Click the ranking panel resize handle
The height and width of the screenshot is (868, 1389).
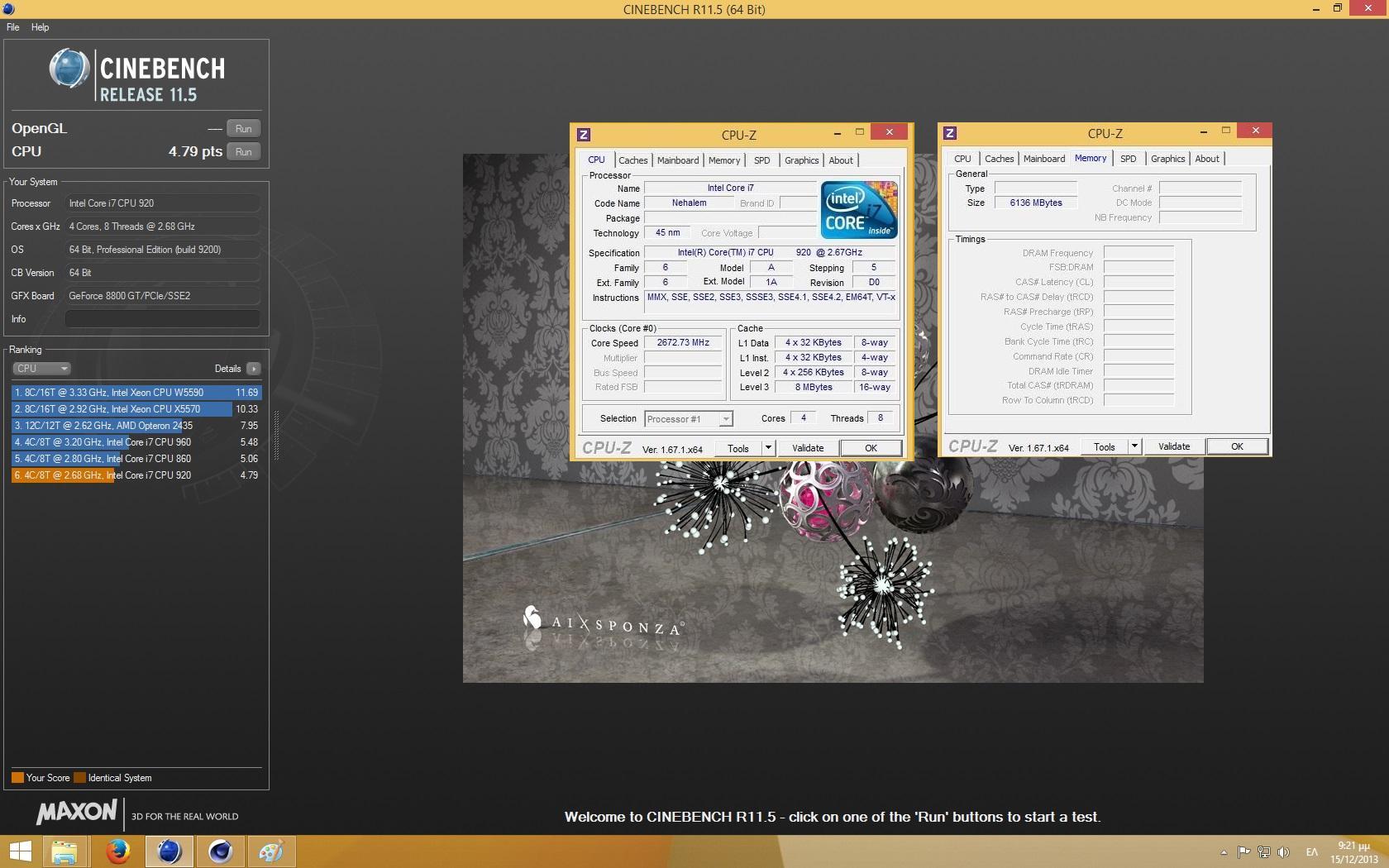(x=276, y=436)
